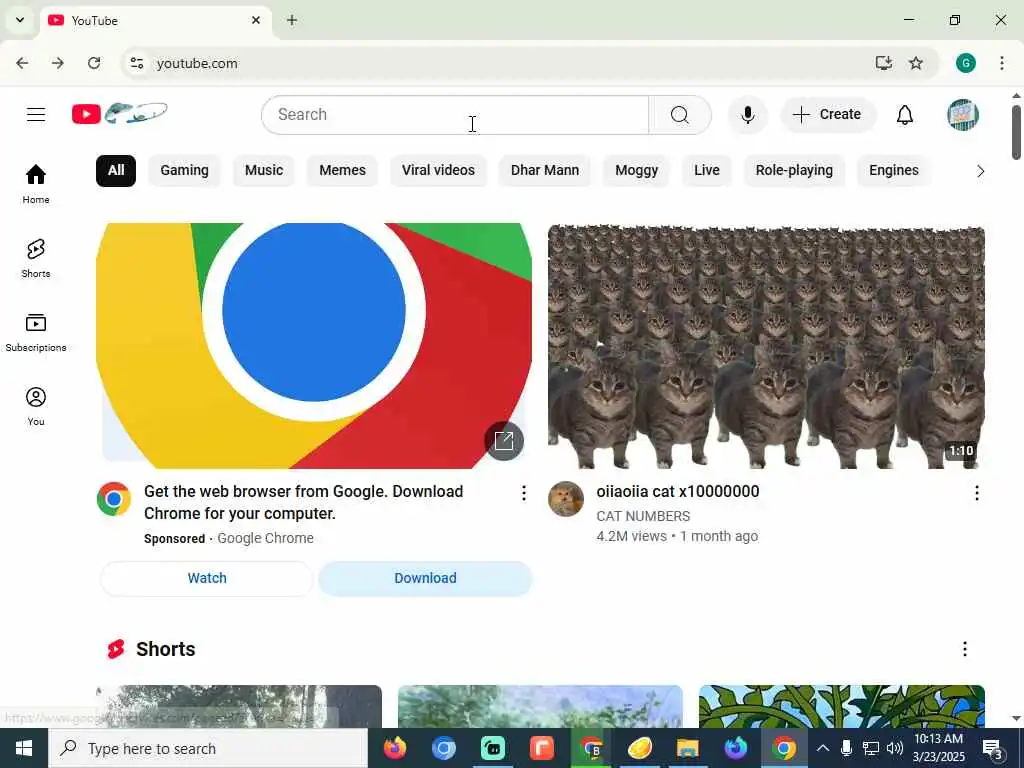The image size is (1024, 768).
Task: Open the Windows Start menu
Action: (24, 748)
